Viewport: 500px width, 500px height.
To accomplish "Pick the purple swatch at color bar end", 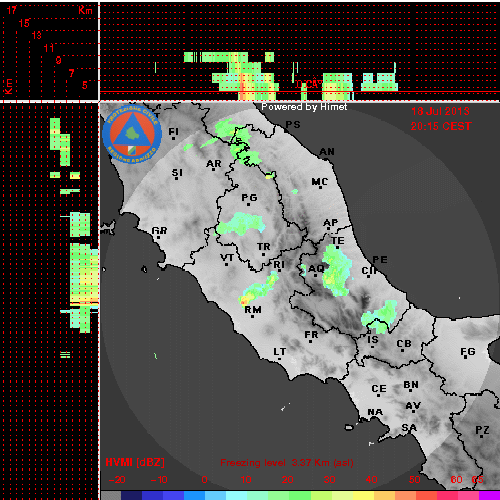I will point(489,495).
